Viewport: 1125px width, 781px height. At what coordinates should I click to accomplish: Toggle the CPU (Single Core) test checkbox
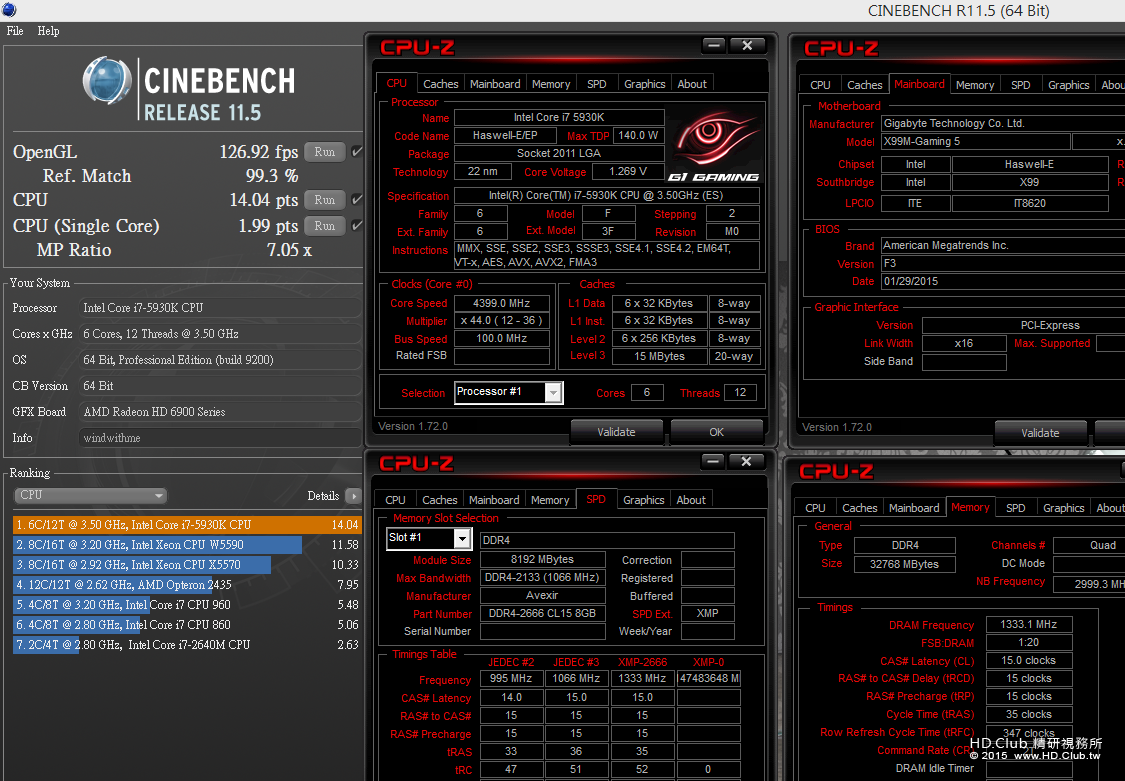(x=357, y=225)
